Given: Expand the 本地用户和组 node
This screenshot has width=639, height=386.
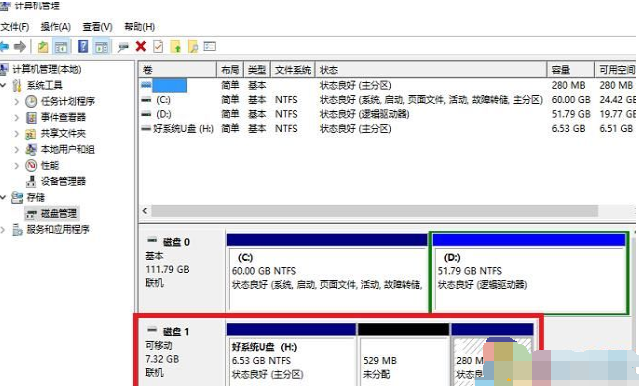Looking at the screenshot, I should tap(17, 149).
